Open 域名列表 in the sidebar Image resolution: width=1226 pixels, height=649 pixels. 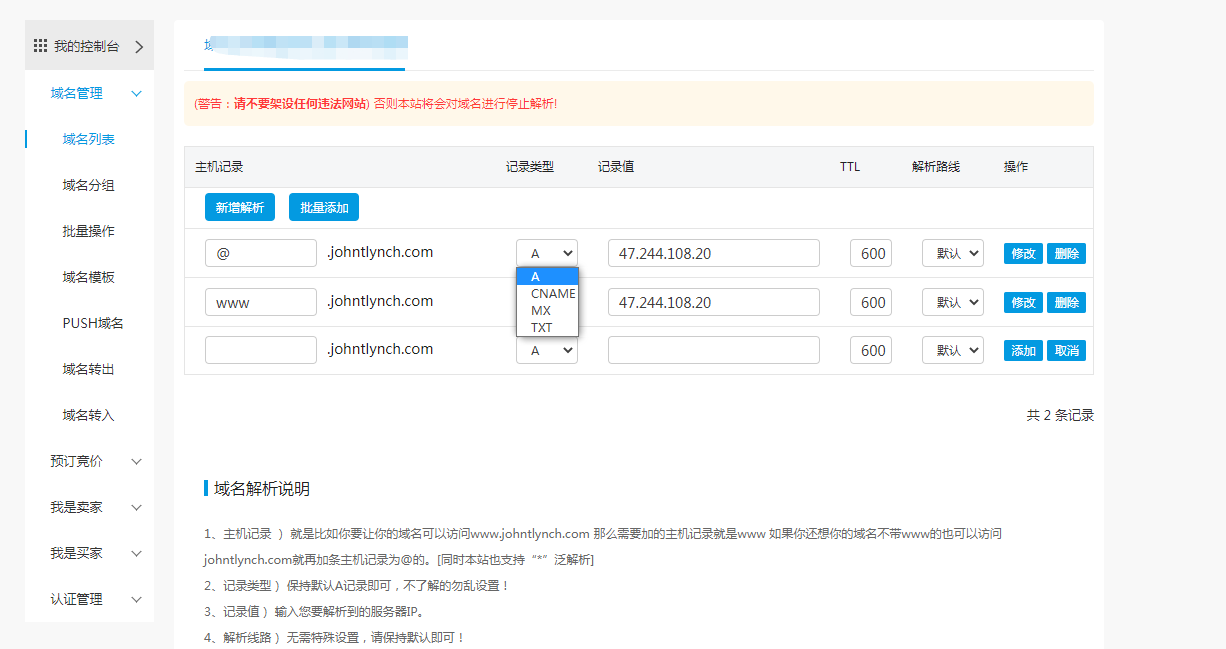pos(88,139)
